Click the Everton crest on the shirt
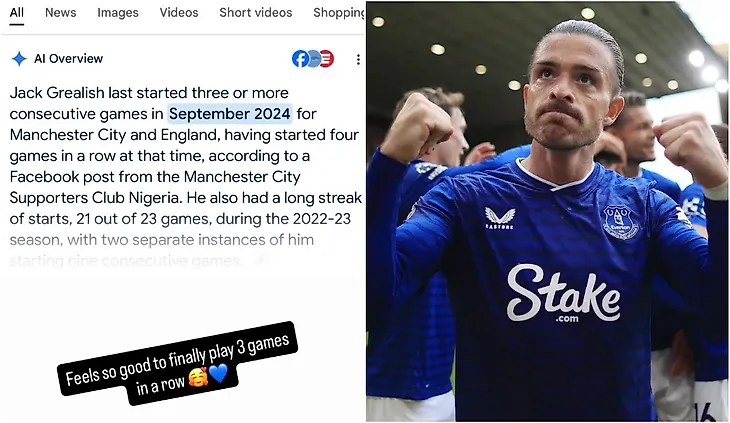Image resolution: width=730 pixels, height=423 pixels. [621, 222]
